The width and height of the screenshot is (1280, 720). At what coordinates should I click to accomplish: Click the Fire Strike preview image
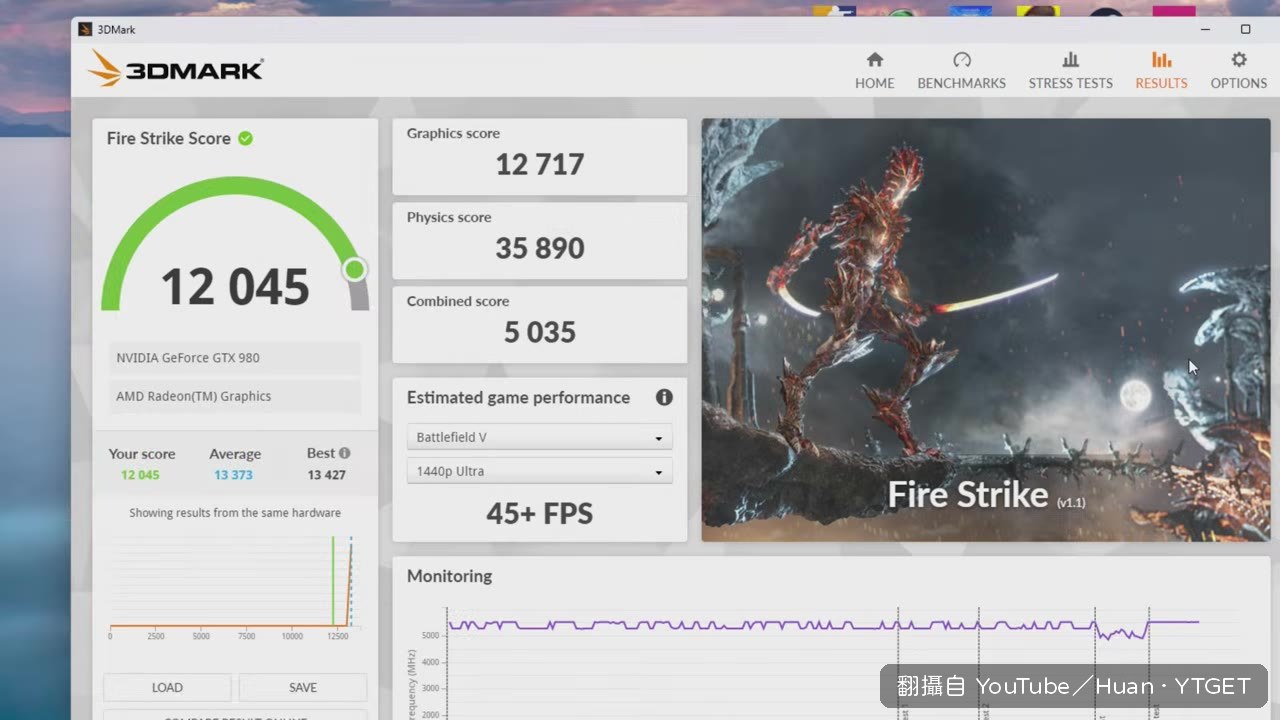click(986, 330)
